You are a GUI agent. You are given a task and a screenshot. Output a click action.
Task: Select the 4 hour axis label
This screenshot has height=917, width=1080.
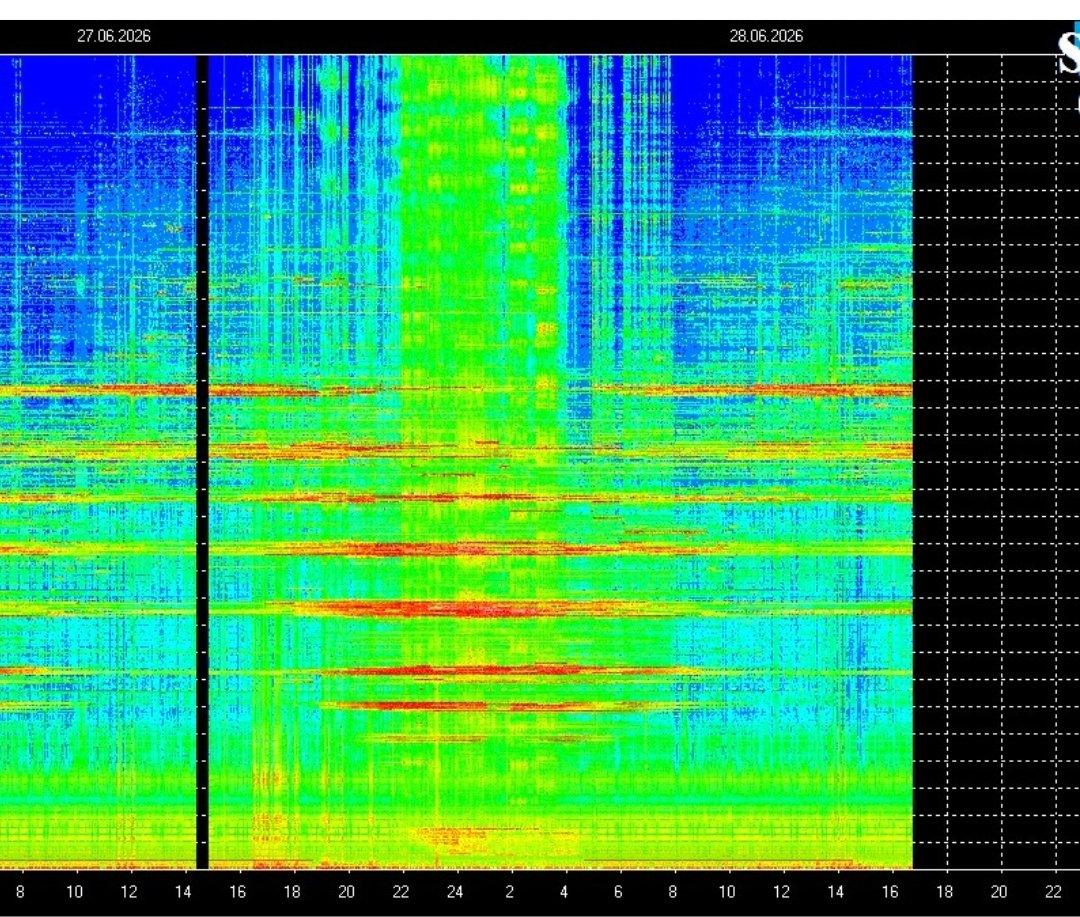563,892
